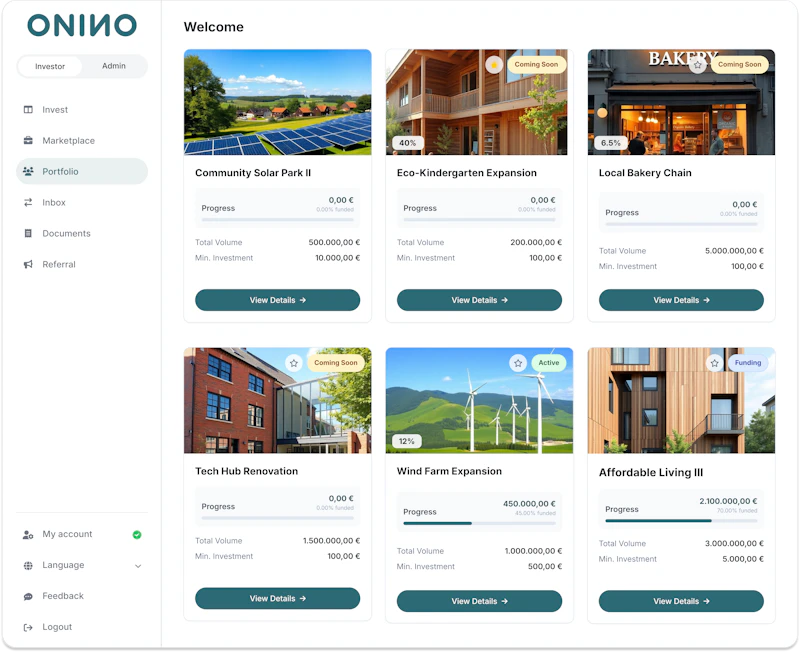Click the Referral megaphone icon
This screenshot has height=652, width=800.
pos(28,264)
